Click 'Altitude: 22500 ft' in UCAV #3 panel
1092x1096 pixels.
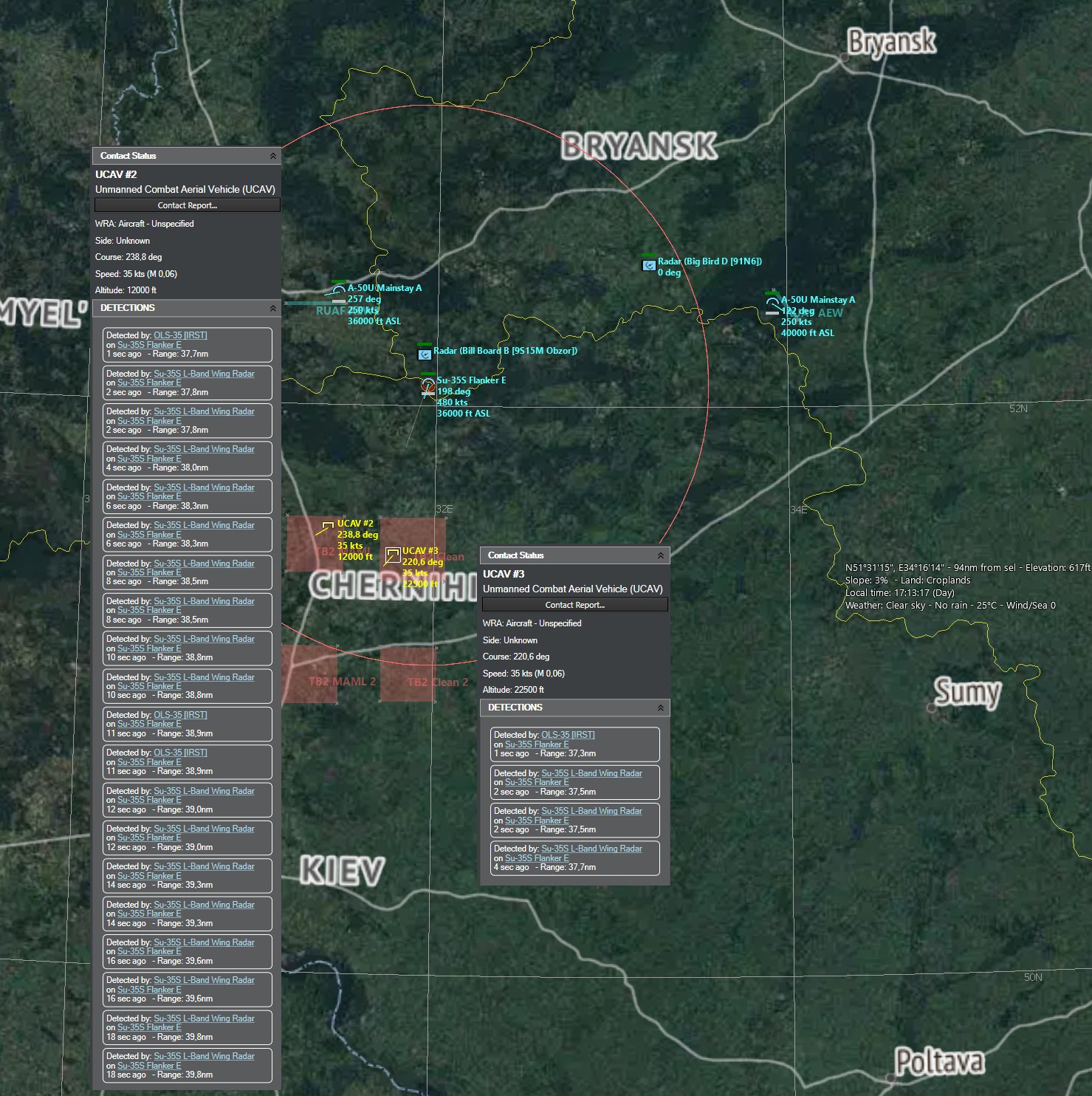click(x=513, y=690)
